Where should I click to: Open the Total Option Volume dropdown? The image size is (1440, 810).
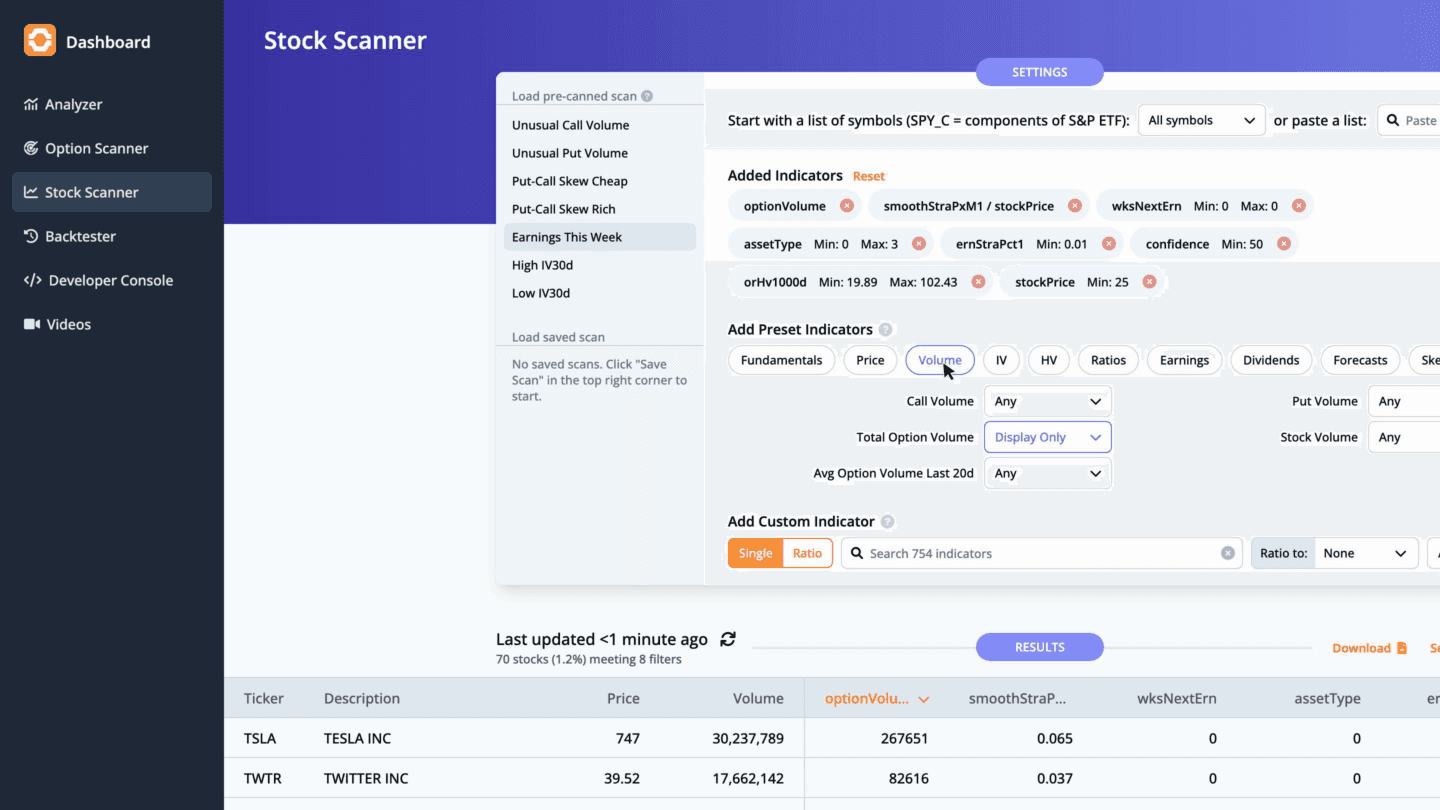click(1047, 437)
